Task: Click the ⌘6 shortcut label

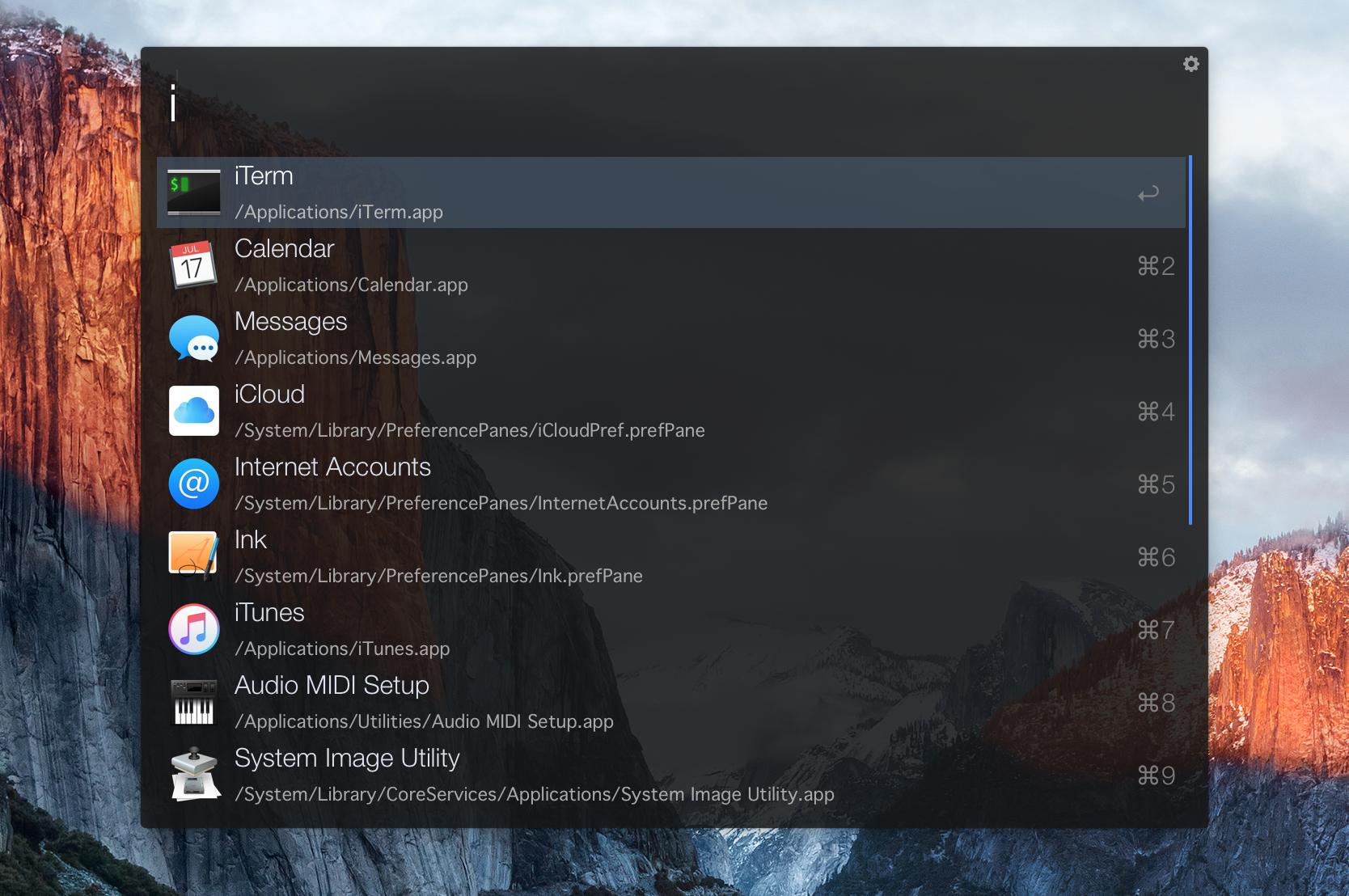Action: pyautogui.click(x=1157, y=557)
